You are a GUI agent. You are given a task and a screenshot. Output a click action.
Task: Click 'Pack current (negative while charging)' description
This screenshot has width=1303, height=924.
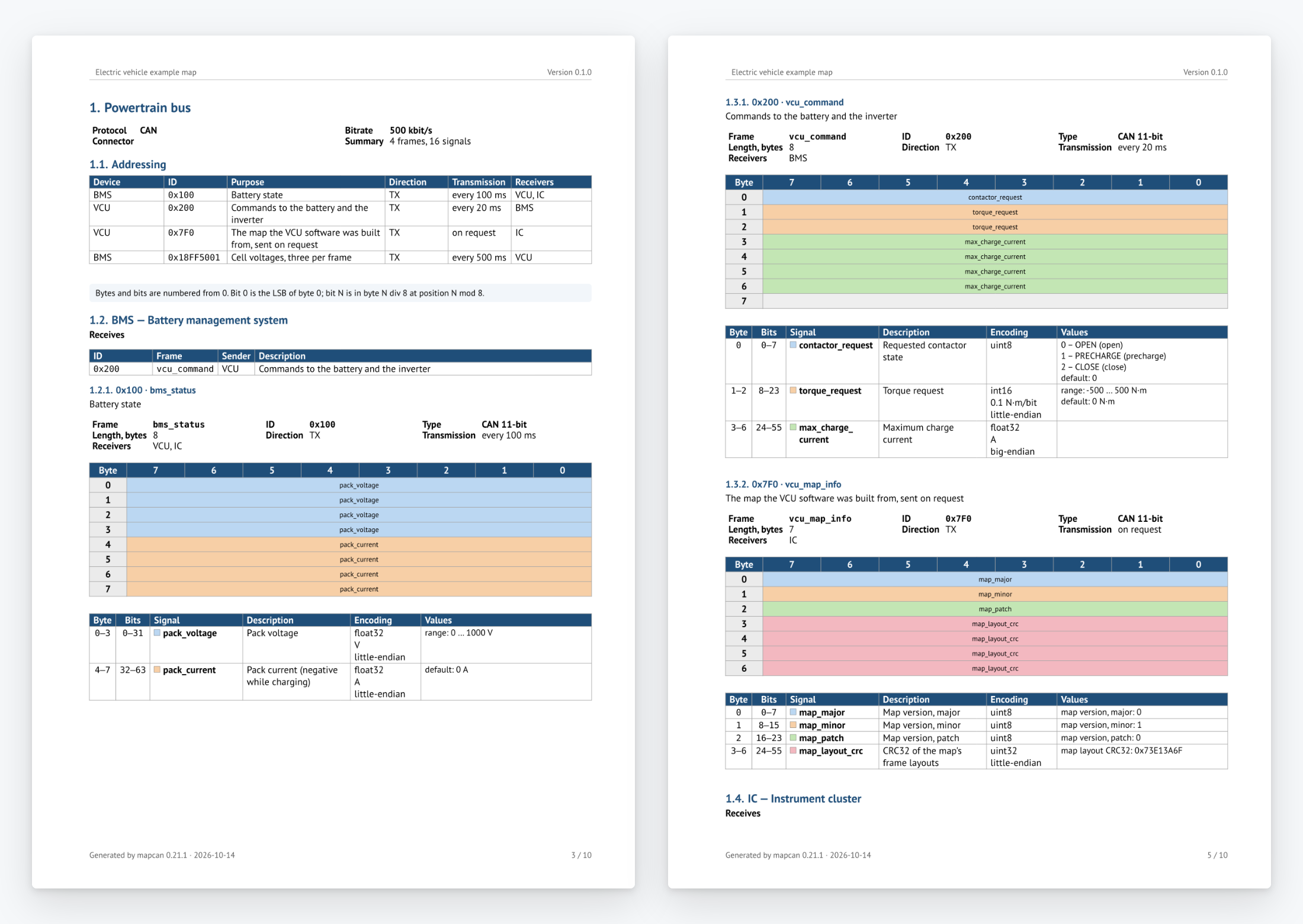[x=292, y=676]
